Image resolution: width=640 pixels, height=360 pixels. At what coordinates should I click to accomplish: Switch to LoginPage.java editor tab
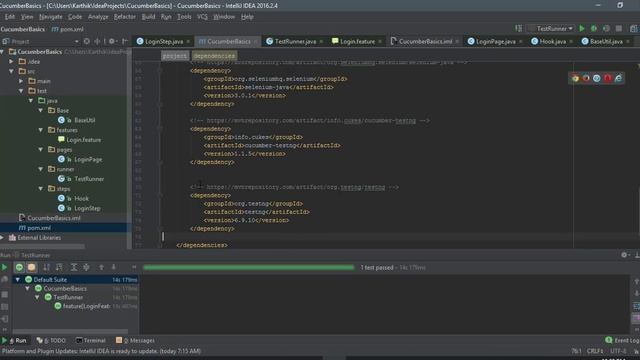coord(495,41)
